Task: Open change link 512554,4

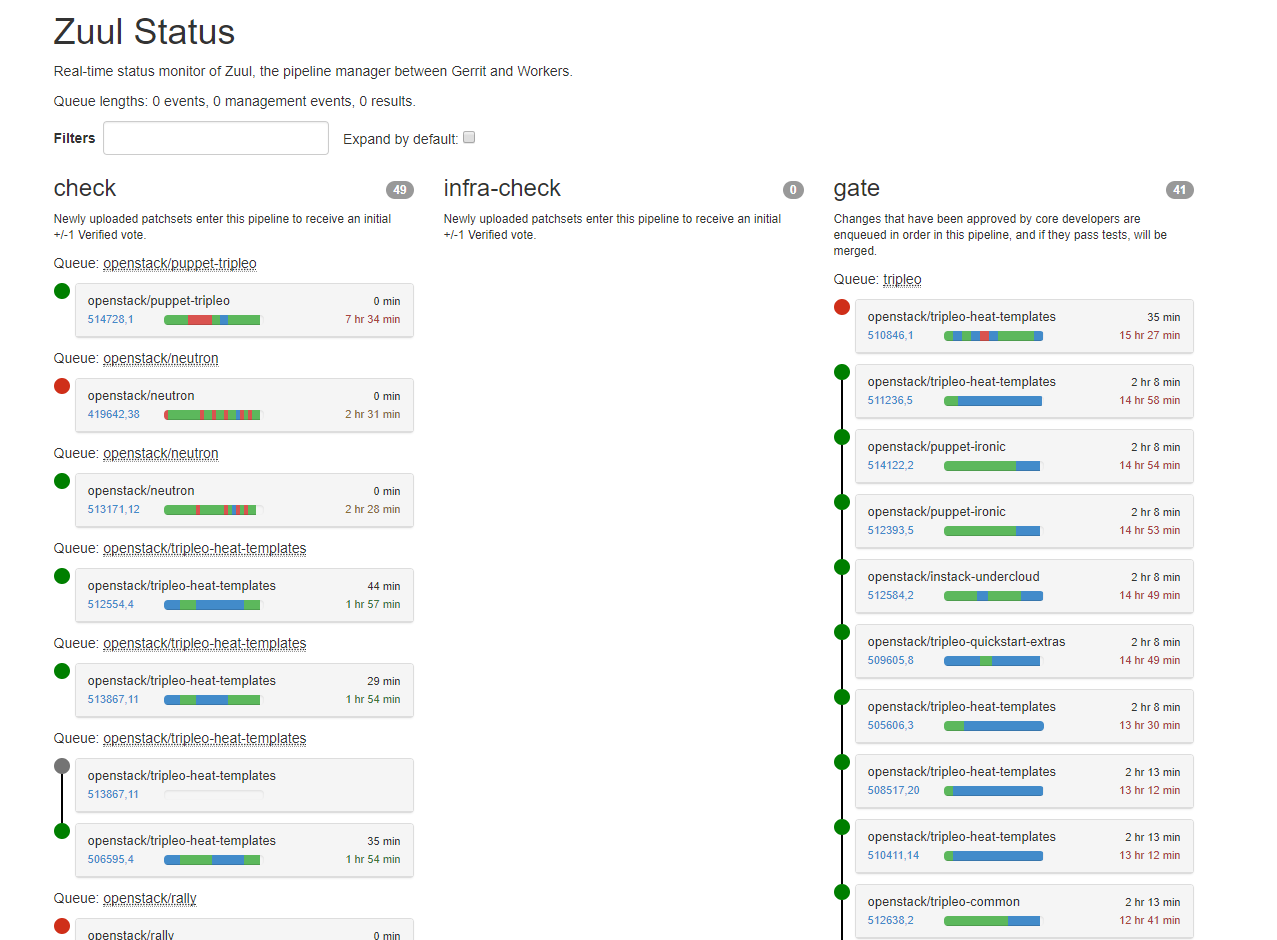Action: point(110,604)
